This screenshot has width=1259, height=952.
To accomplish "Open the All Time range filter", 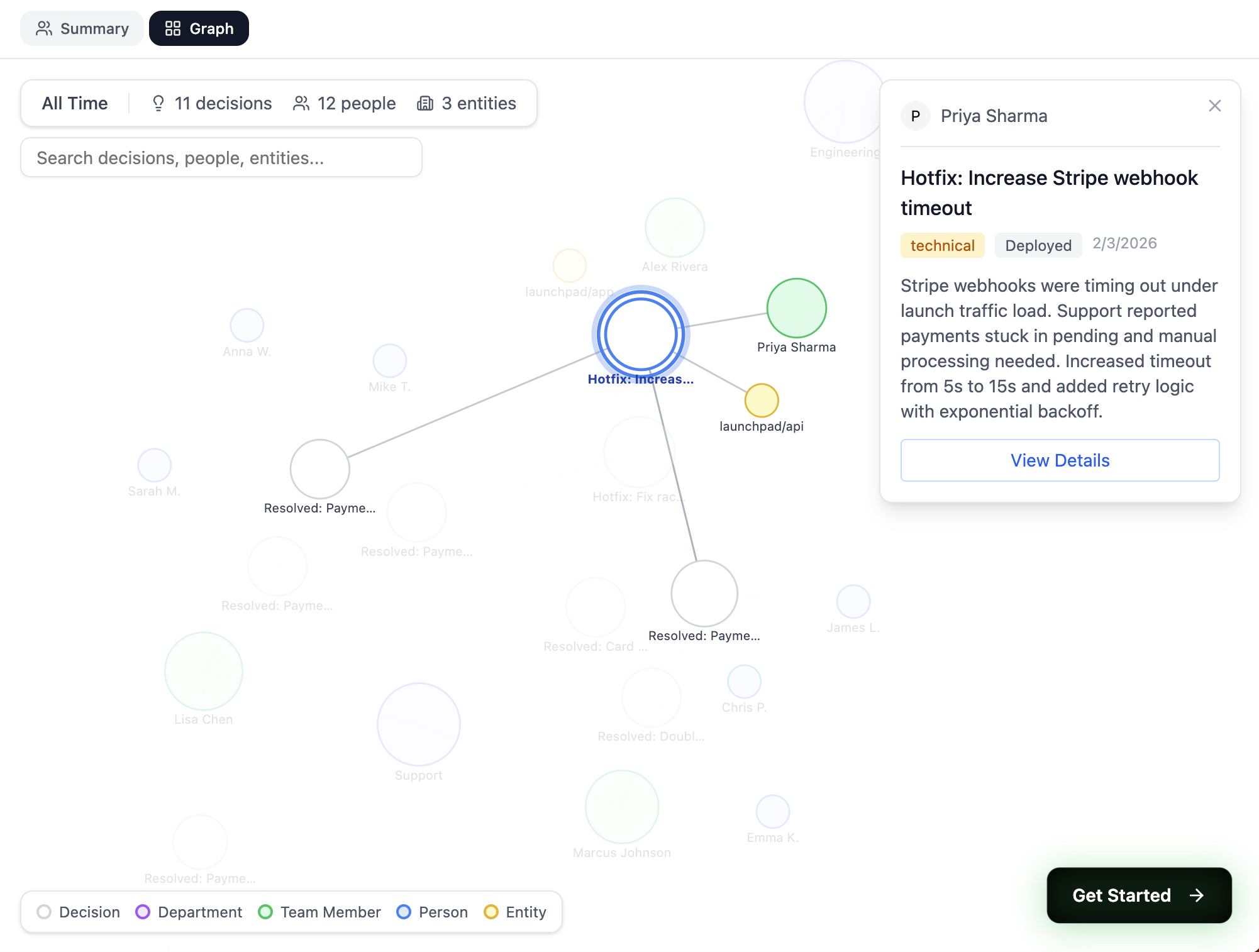I will click(x=75, y=103).
